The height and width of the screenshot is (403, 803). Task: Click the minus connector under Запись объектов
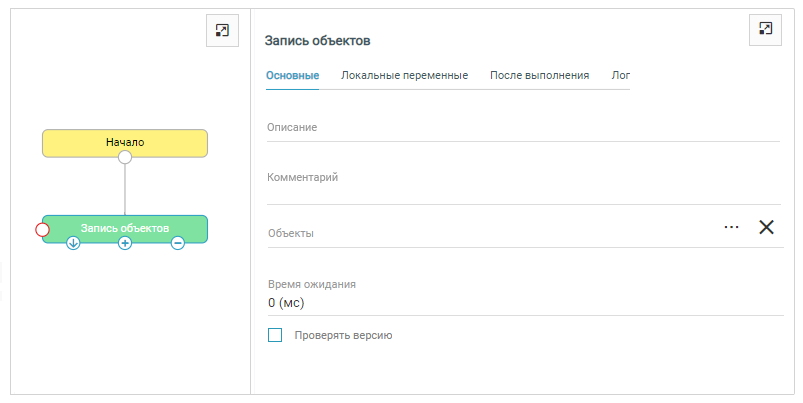pos(177,243)
